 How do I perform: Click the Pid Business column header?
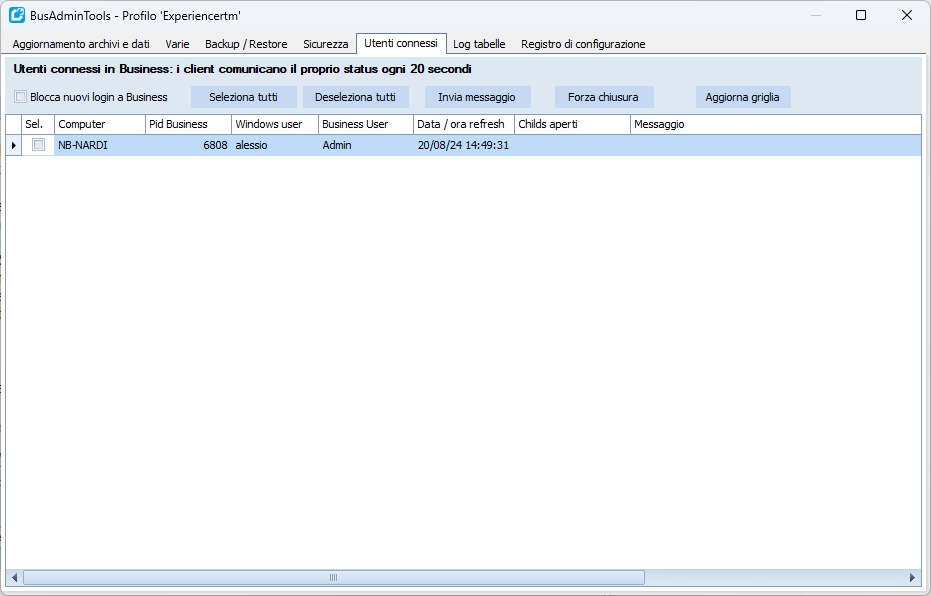(188, 124)
